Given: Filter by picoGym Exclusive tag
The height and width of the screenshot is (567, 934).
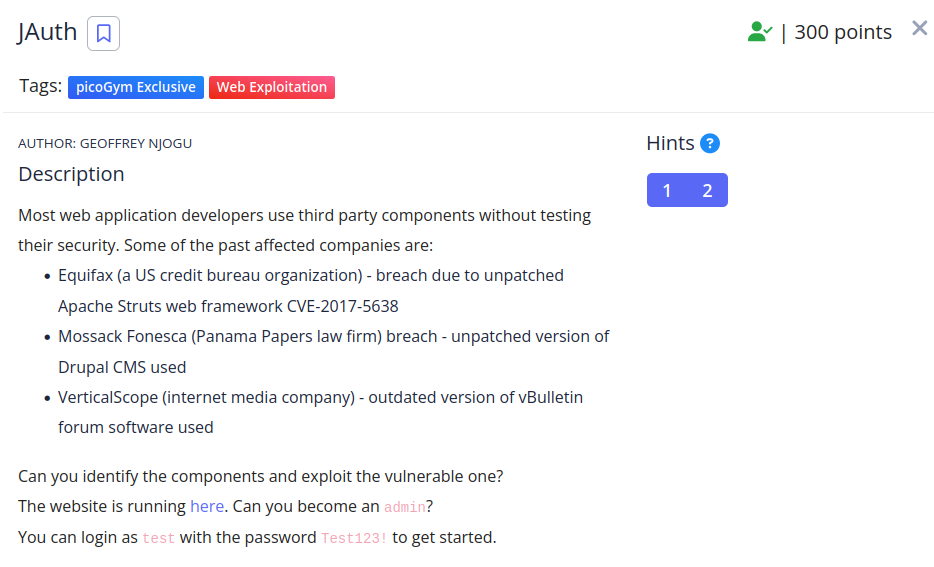Looking at the screenshot, I should click(136, 87).
